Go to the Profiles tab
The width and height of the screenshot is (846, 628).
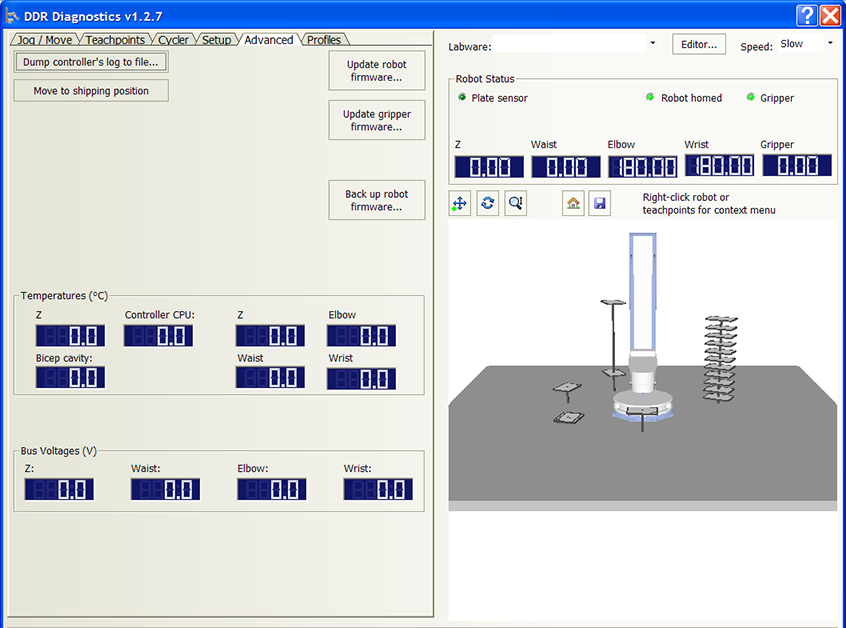click(x=323, y=40)
